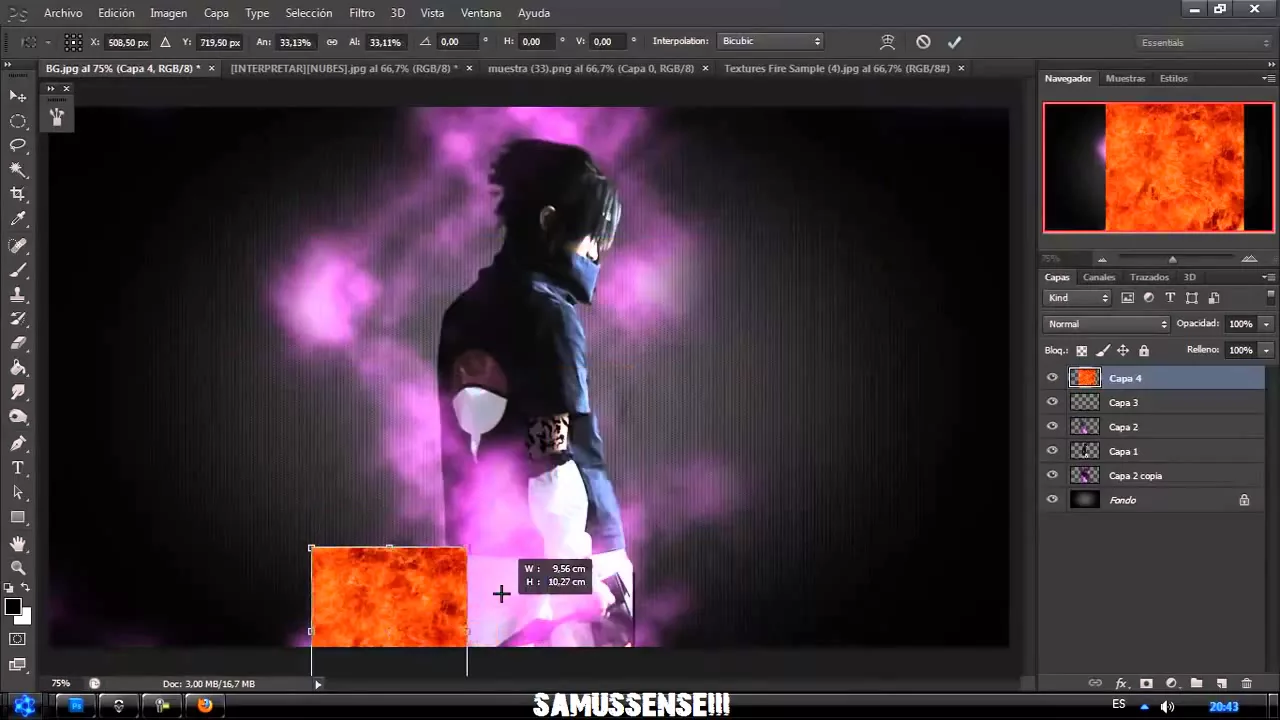Viewport: 1280px width, 720px height.
Task: Create a new layer group
Action: point(1196,684)
